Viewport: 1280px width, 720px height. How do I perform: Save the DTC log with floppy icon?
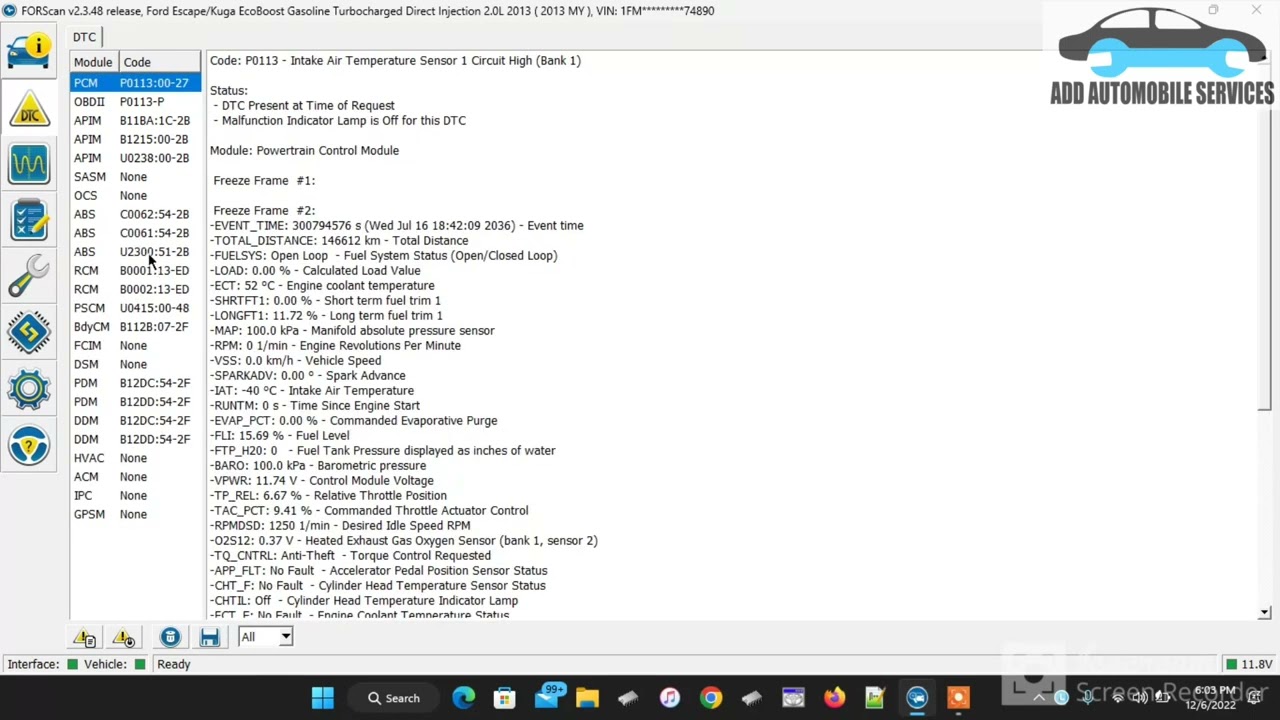pos(209,637)
